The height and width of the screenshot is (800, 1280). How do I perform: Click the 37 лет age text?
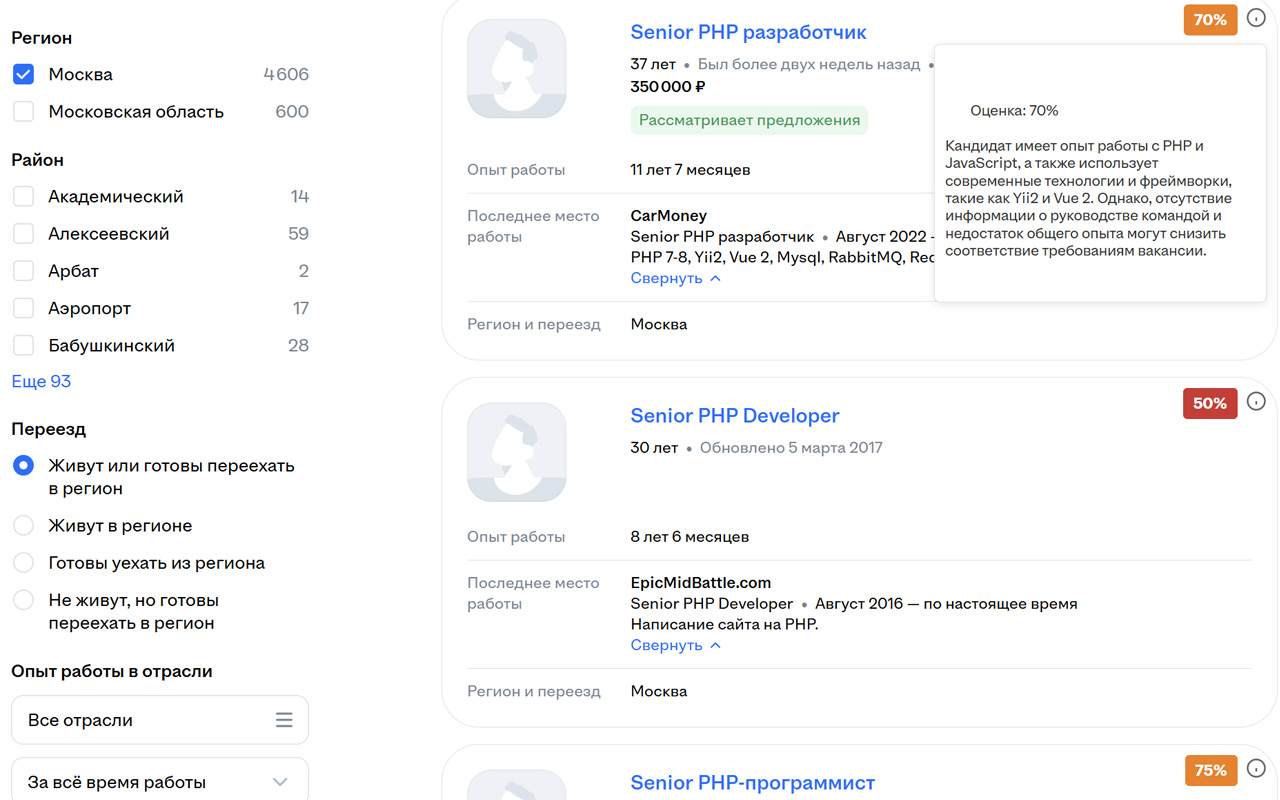(654, 64)
